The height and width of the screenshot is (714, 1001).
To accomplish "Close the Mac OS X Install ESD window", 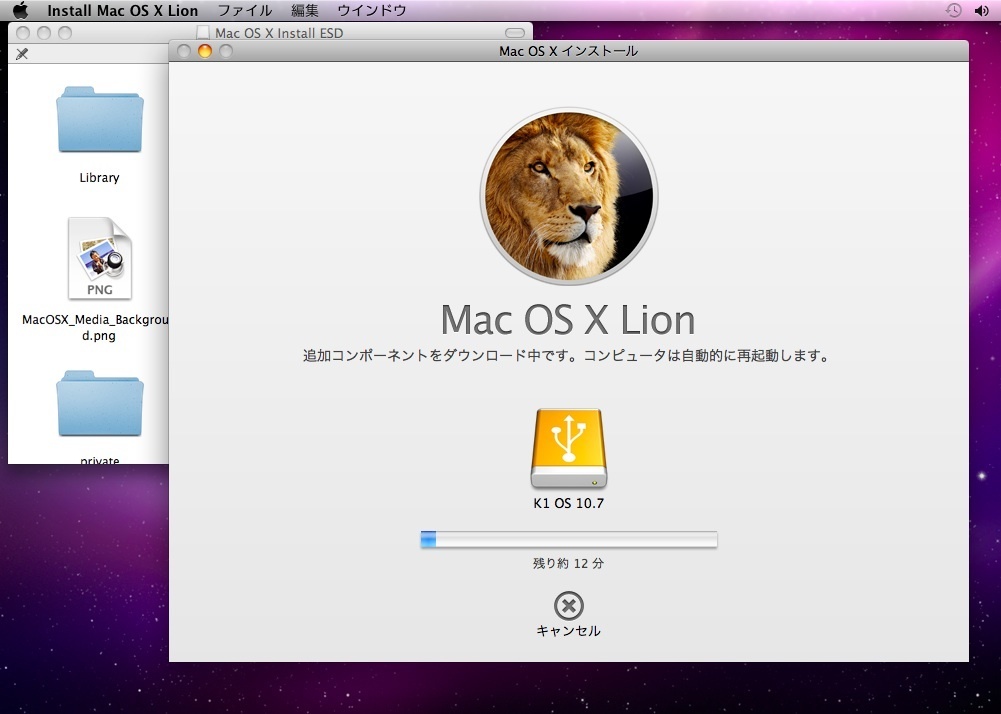I will click(22, 33).
